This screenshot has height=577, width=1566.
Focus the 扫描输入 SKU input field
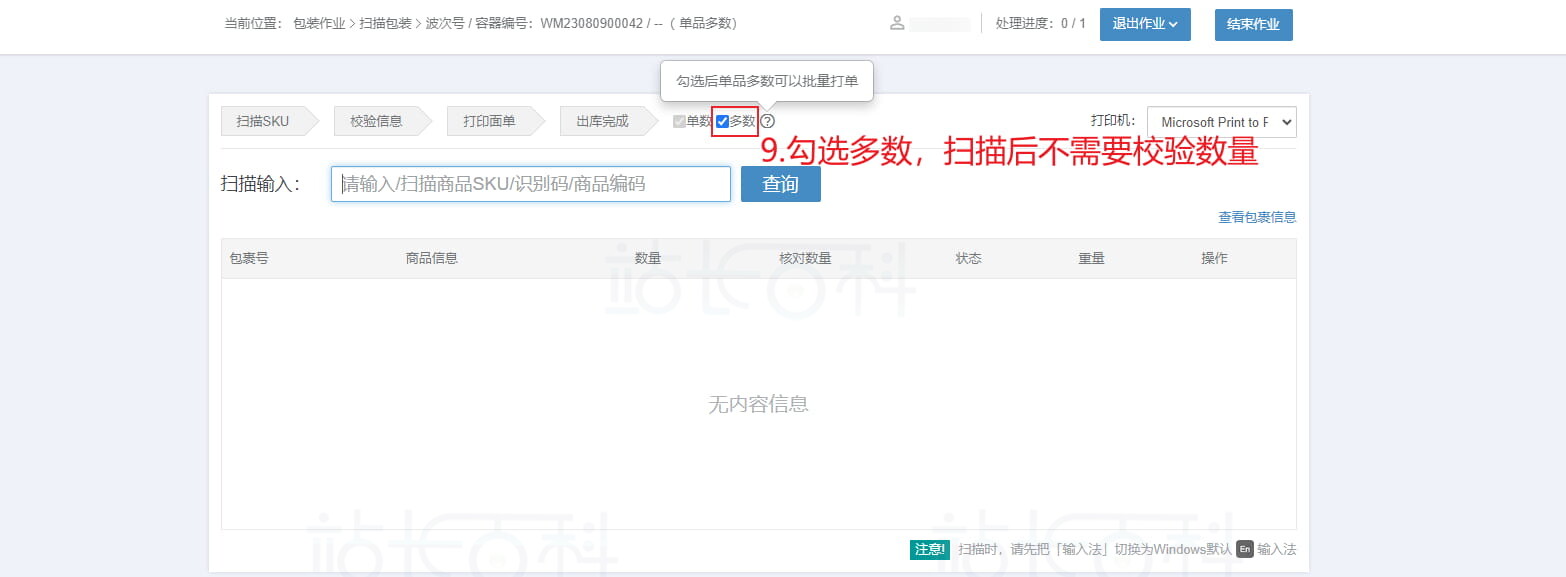pyautogui.click(x=530, y=184)
